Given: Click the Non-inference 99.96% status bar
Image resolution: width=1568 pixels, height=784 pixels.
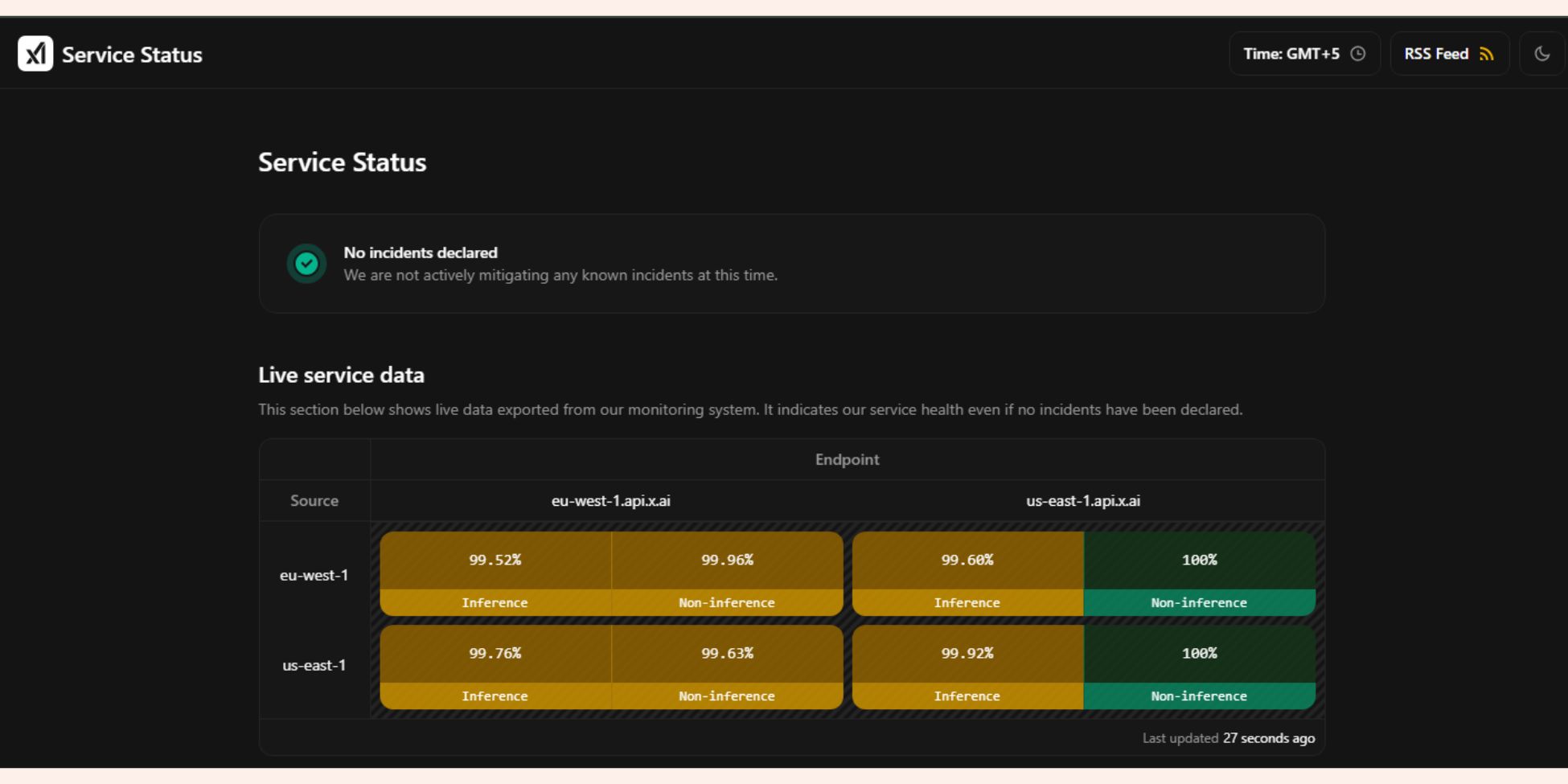Looking at the screenshot, I should click(x=726, y=602).
